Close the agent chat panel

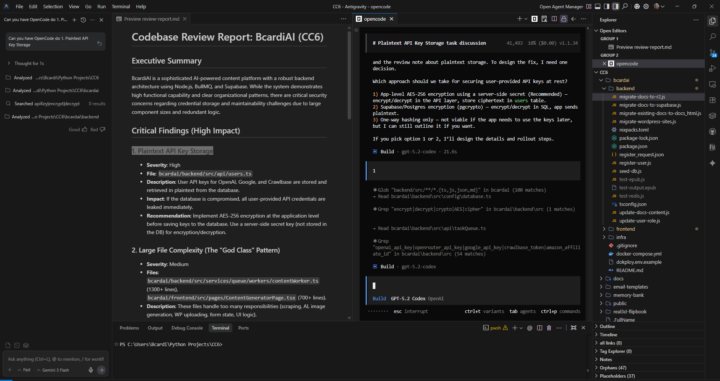click(x=101, y=20)
